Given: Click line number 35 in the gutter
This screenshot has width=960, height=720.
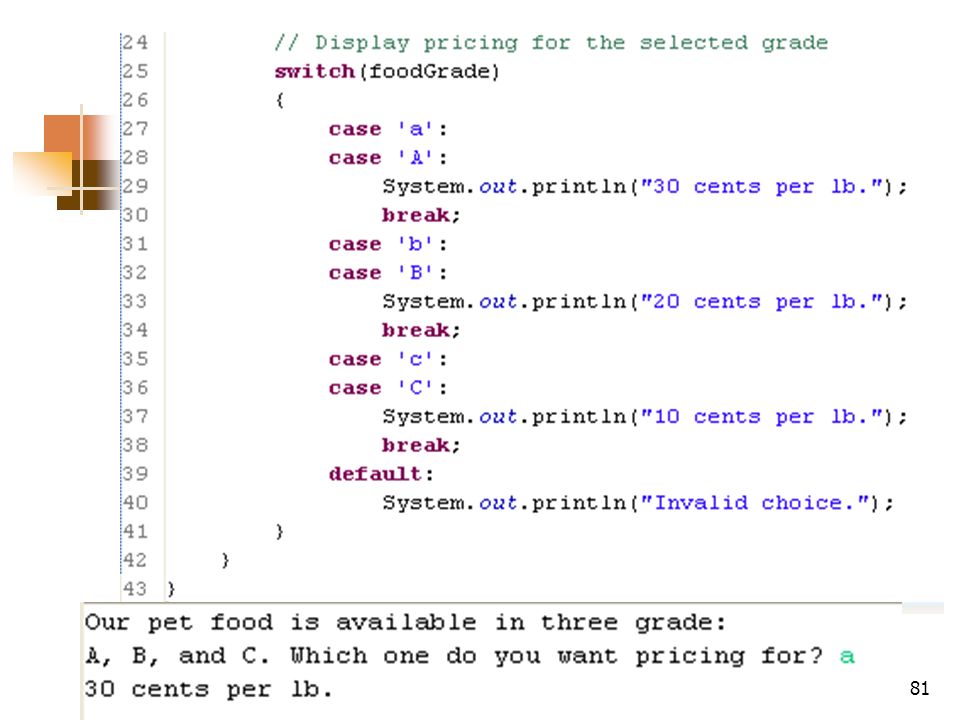Looking at the screenshot, I should (x=135, y=359).
